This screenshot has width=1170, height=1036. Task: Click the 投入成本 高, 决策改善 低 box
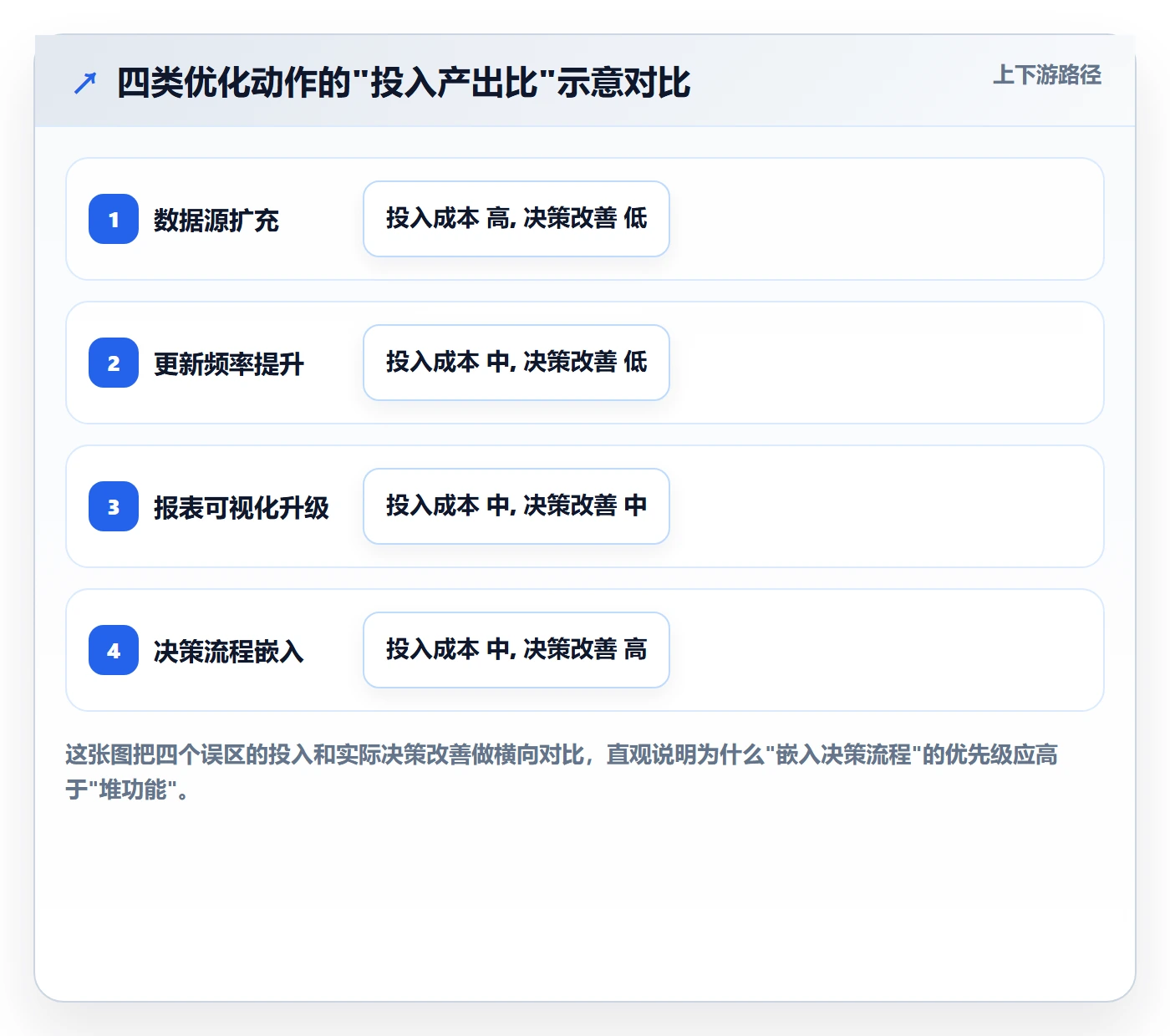tap(516, 219)
